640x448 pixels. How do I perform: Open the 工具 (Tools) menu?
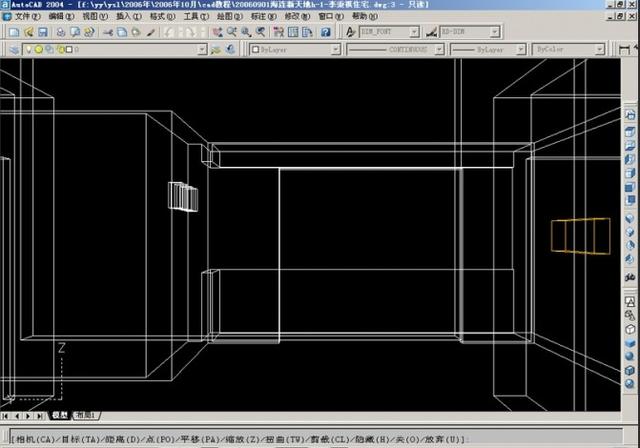[196, 17]
